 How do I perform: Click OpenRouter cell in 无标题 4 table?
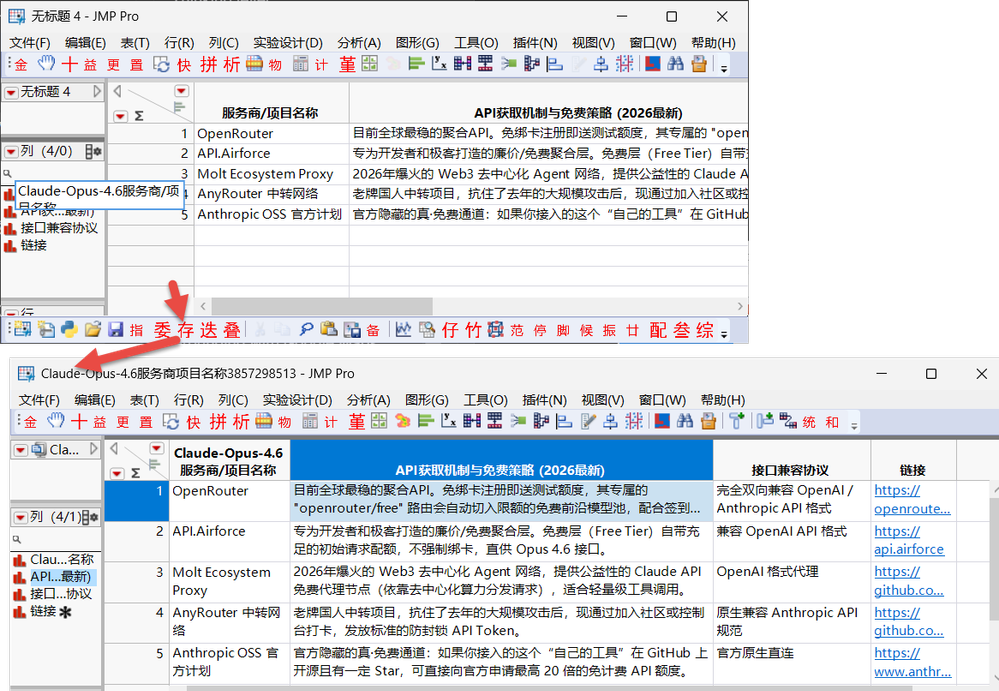(x=271, y=133)
